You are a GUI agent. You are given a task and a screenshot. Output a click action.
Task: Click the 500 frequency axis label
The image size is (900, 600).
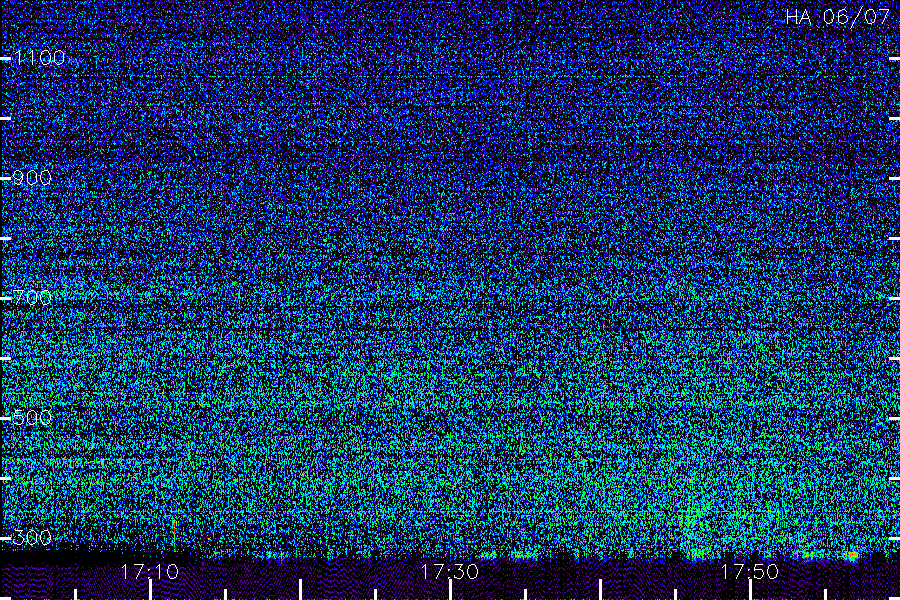pos(32,418)
